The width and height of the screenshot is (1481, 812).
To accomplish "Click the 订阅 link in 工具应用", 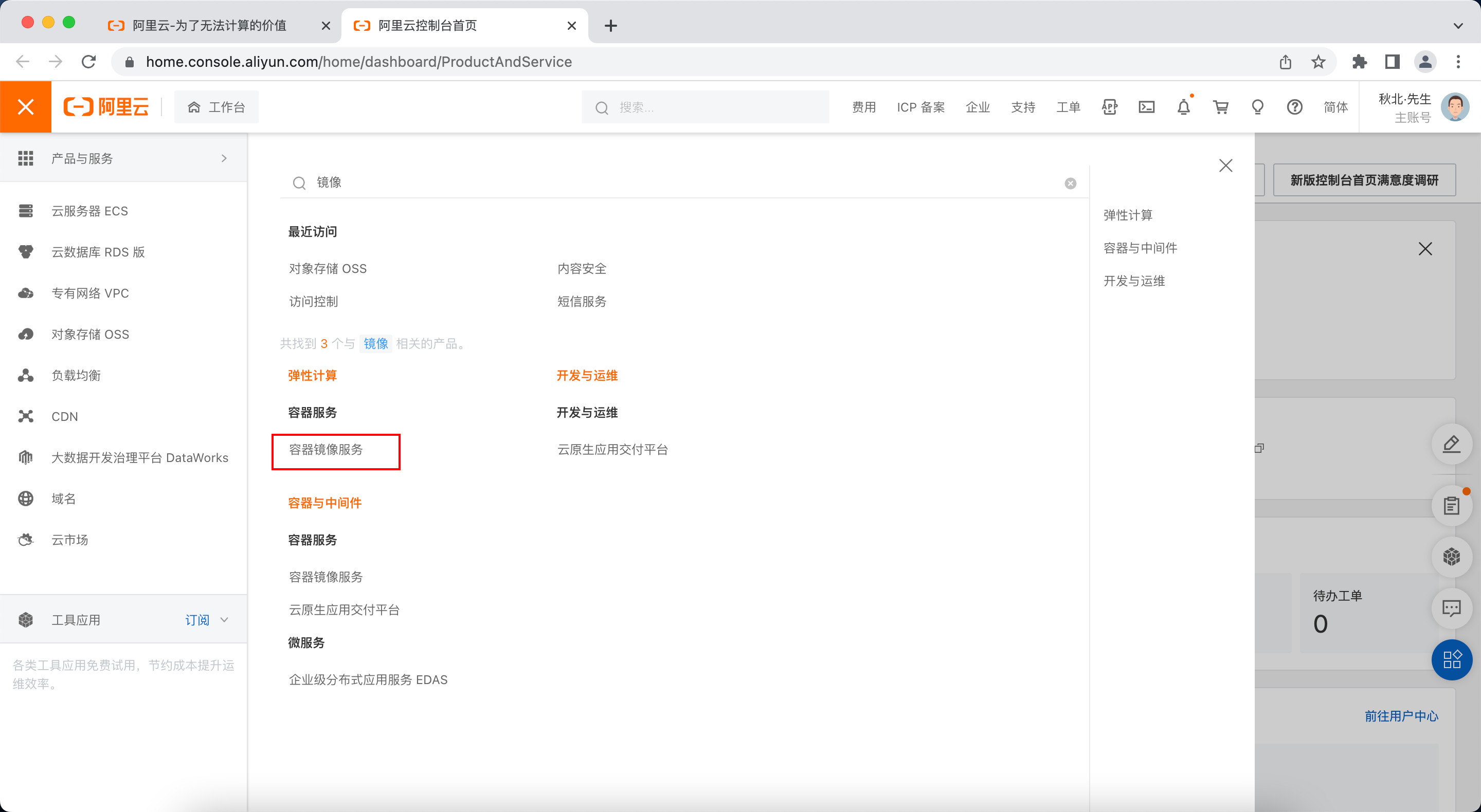I will 197,620.
